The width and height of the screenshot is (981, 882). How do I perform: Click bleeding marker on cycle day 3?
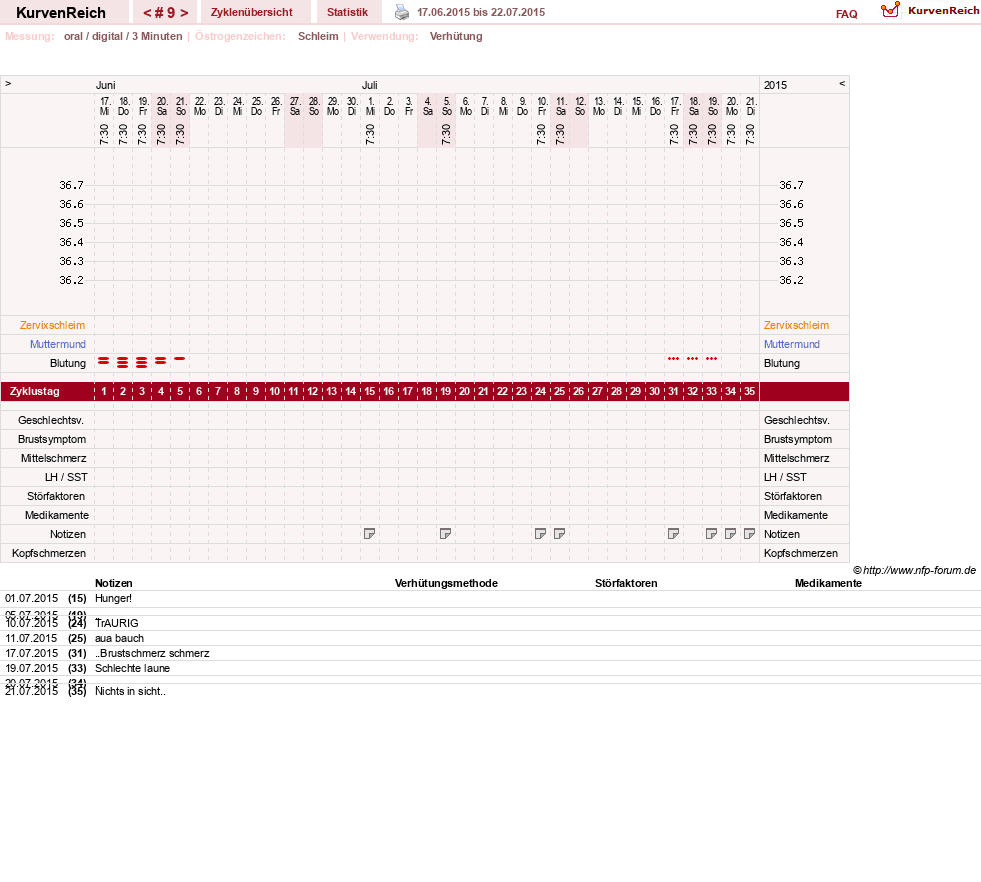141,362
